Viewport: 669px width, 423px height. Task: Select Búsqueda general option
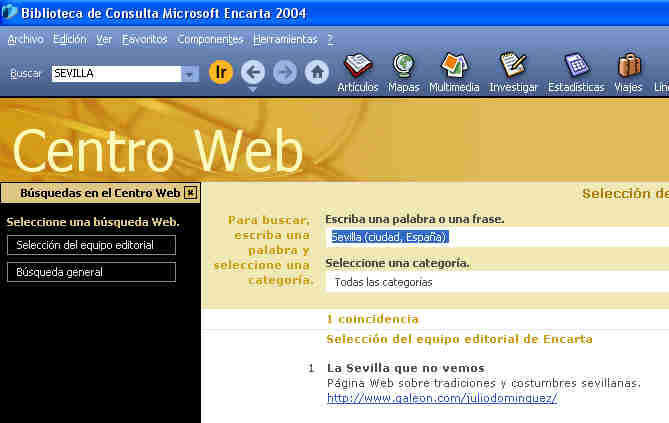point(91,272)
